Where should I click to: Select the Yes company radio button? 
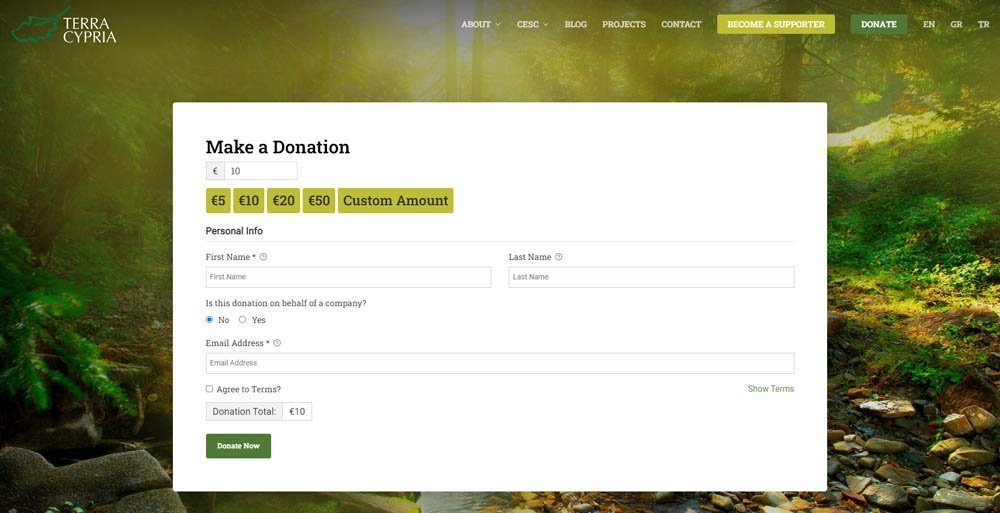point(242,320)
